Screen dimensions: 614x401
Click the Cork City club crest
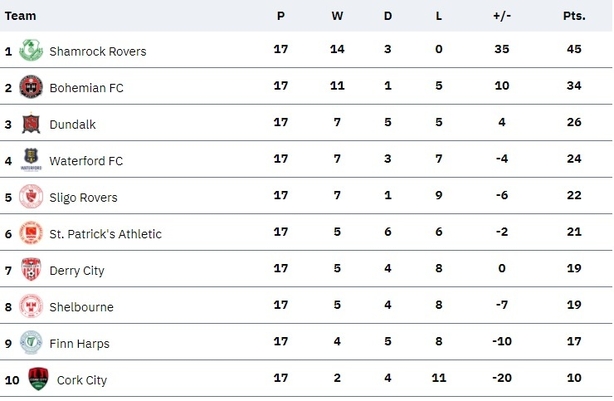point(38,379)
